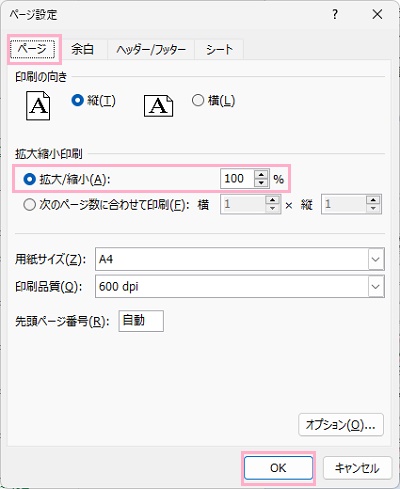Increase 縦 page count with up arrow
Screen dimensions: 400x489
tap(373, 200)
